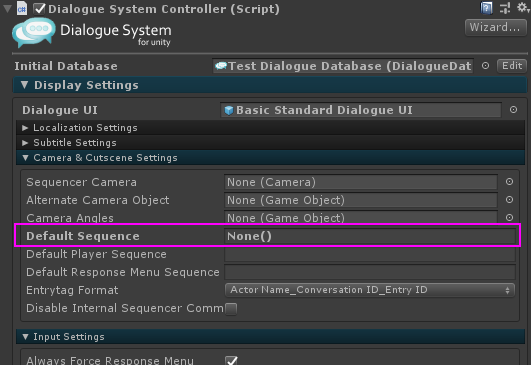The image size is (531, 365).
Task: Open object picker for Alternate Camera Object
Action: [509, 200]
